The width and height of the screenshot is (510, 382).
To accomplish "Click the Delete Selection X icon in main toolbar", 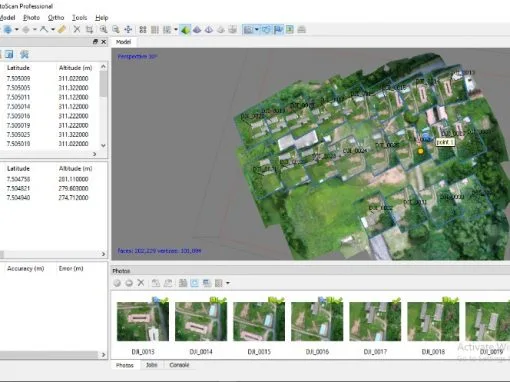I will coord(77,29).
